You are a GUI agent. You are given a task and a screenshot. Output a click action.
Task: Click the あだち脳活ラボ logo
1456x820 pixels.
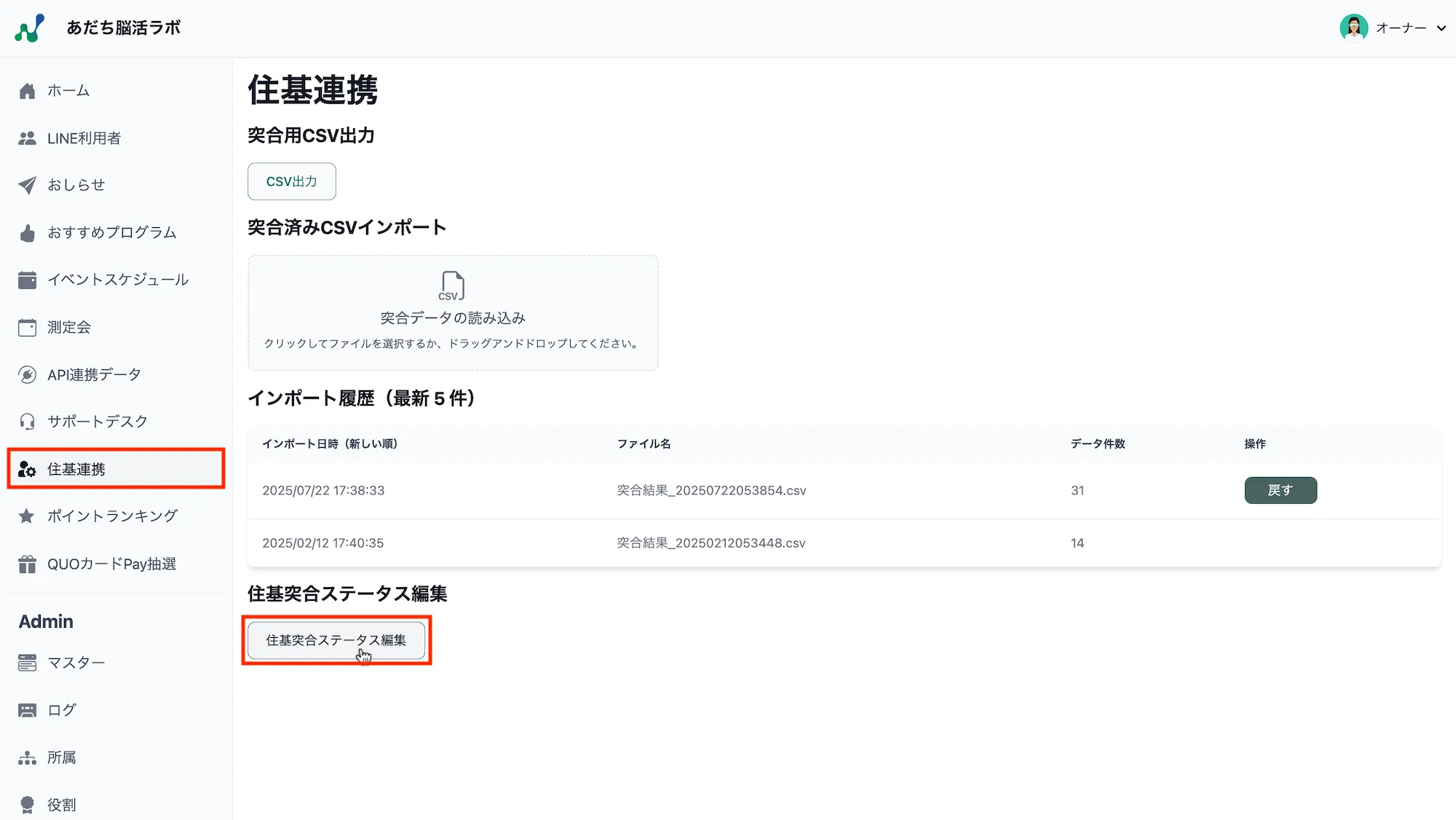tap(30, 28)
